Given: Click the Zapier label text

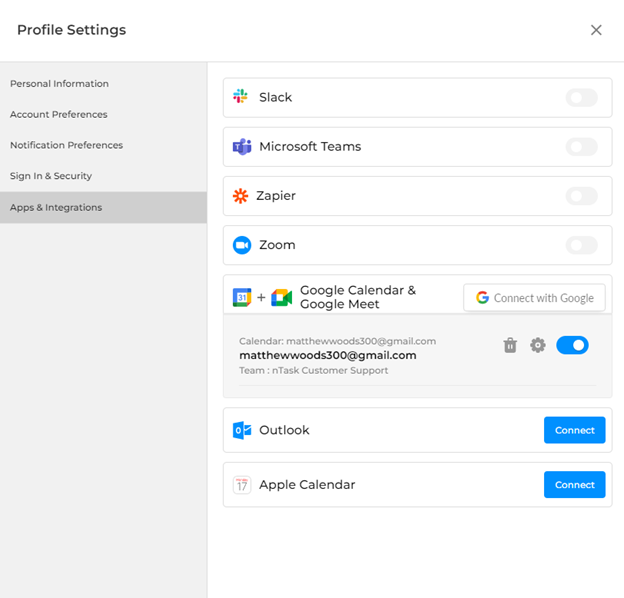Looking at the screenshot, I should [276, 196].
